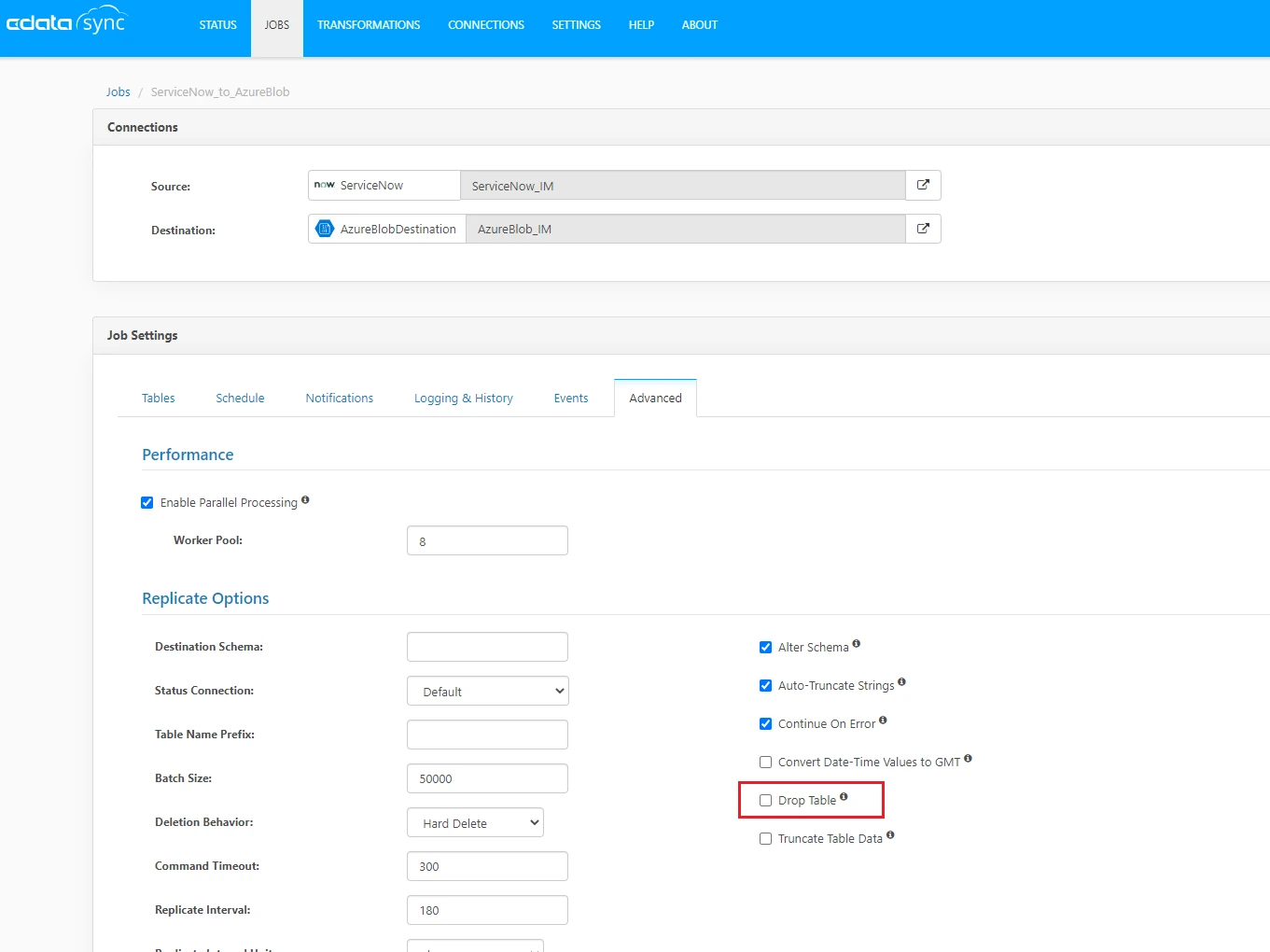Click the AzureBlob_IM destination connection field
This screenshot has width=1270, height=952.
686,229
